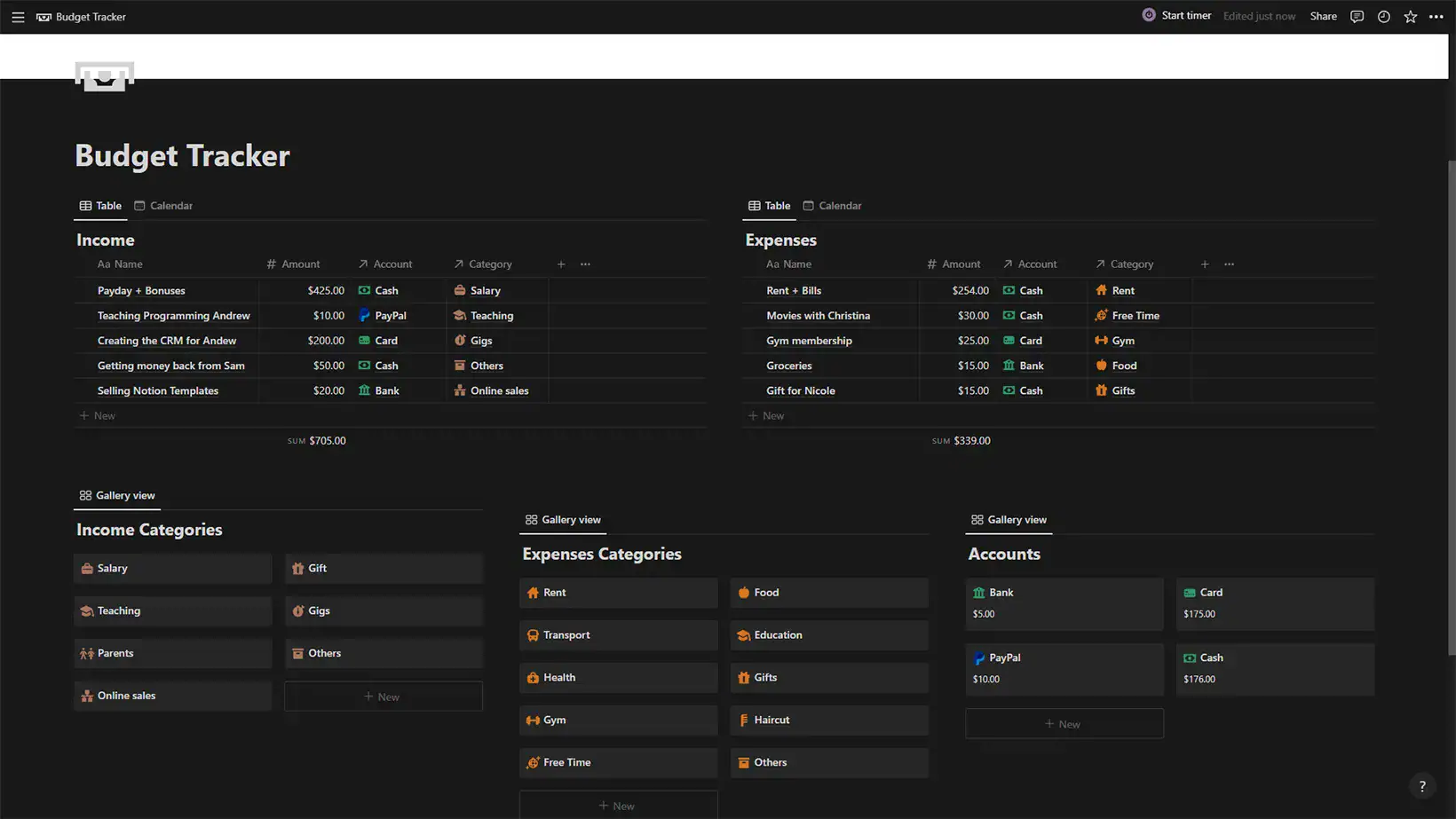Add new row to Expenses table

point(767,416)
